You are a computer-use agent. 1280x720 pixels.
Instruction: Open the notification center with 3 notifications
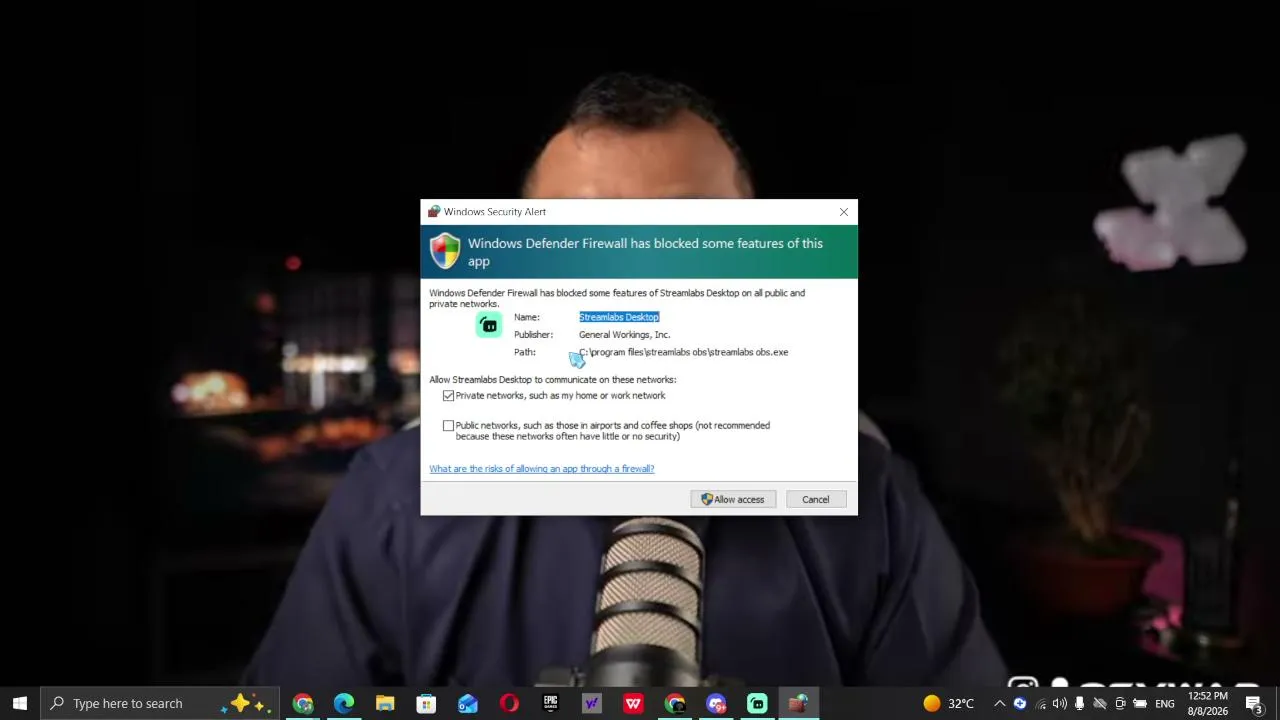(1254, 703)
